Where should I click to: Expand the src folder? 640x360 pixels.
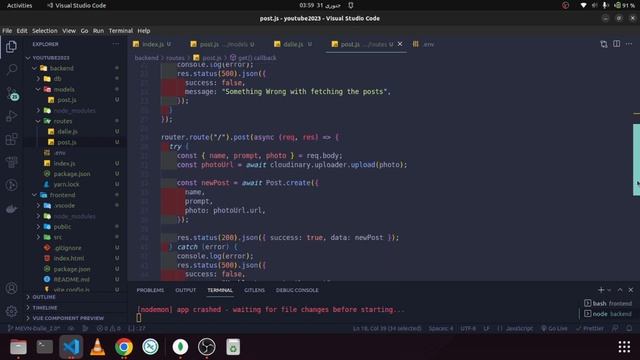click(x=58, y=238)
